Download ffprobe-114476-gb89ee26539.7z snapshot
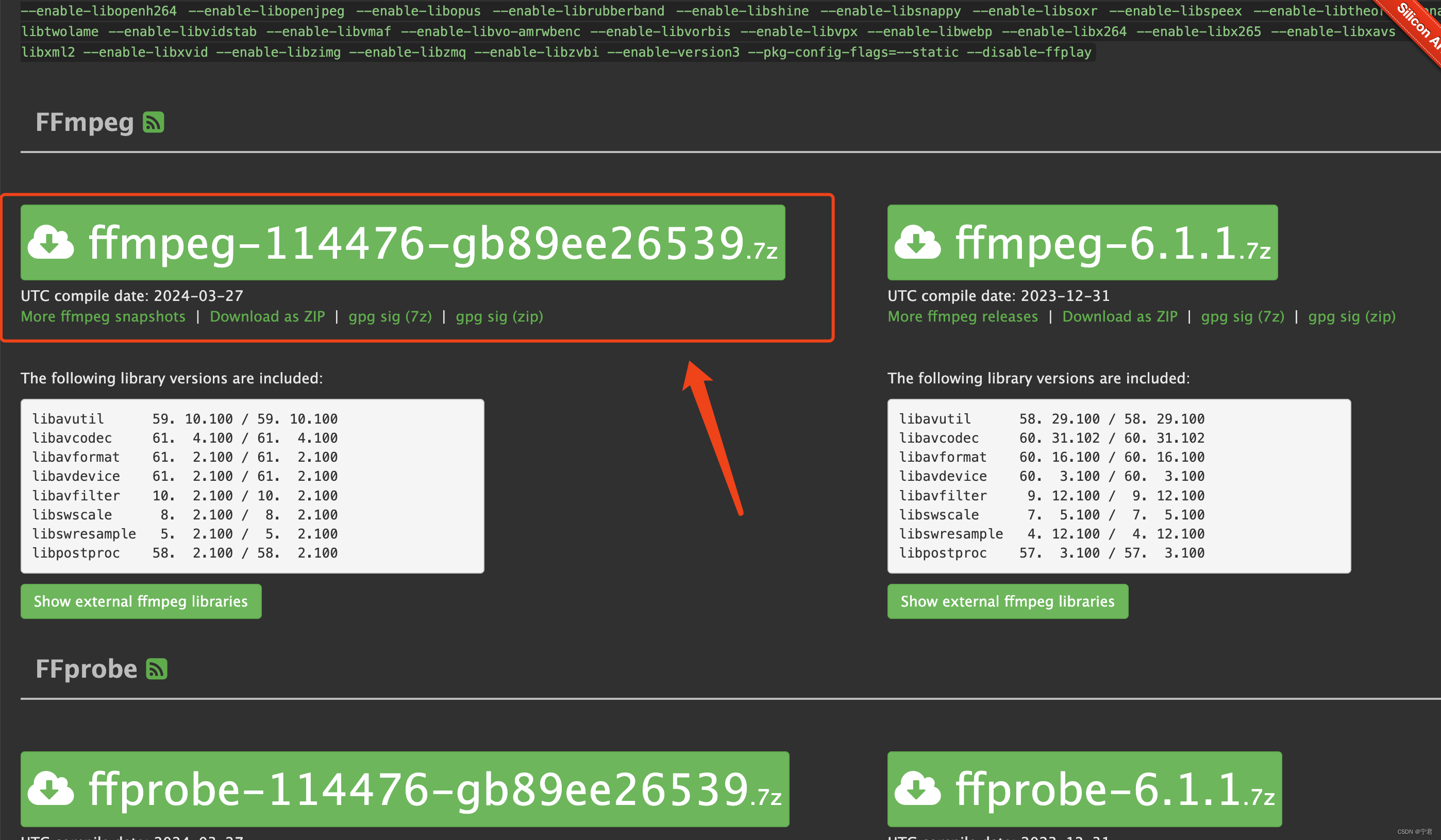The image size is (1441, 840). coord(405,789)
